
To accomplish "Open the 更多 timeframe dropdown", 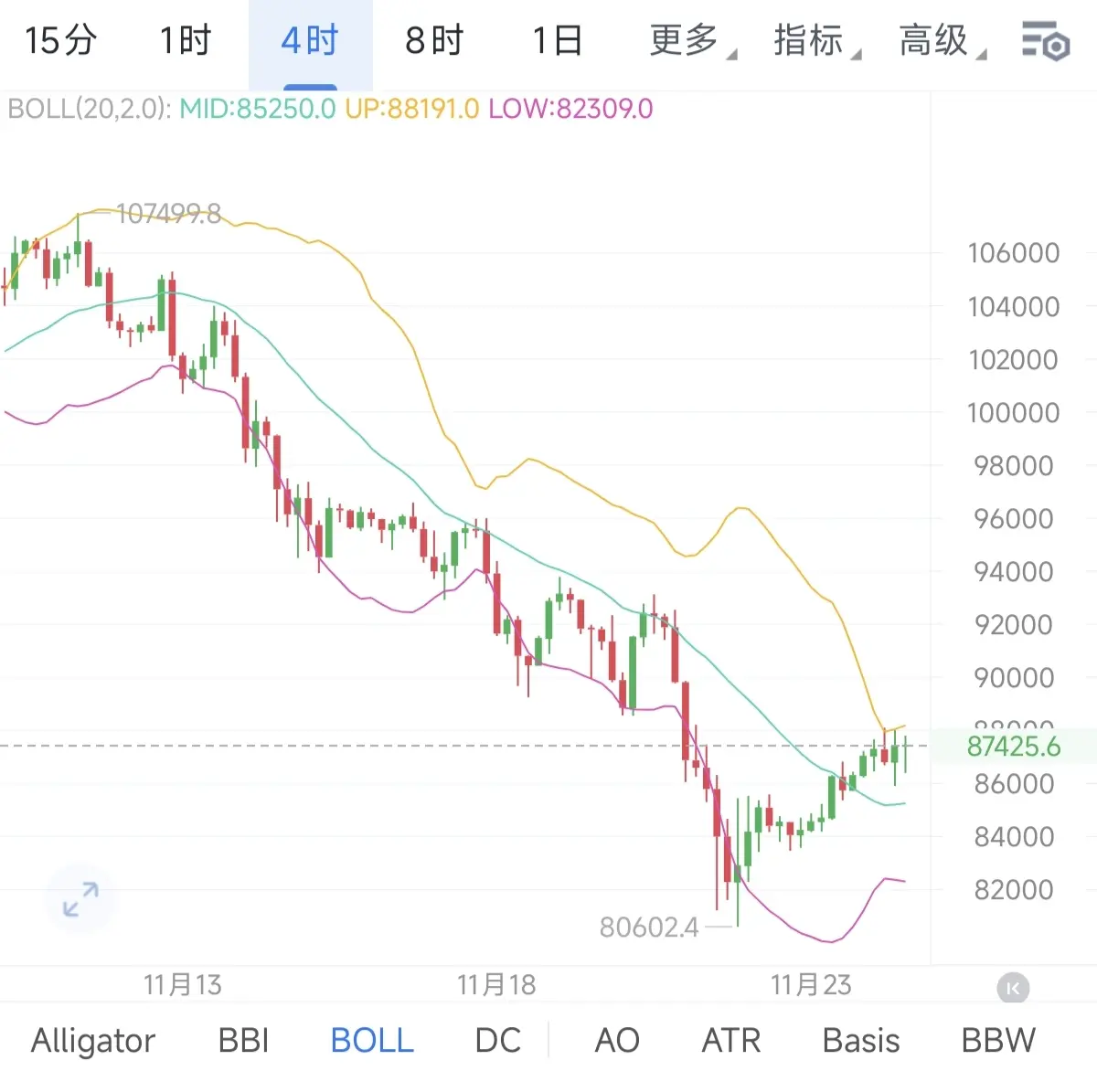I will click(693, 41).
